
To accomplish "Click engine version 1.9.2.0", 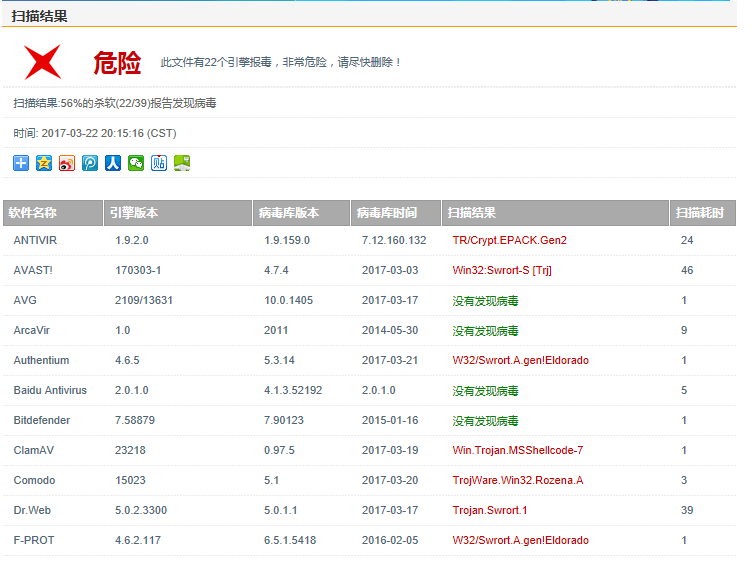I will click(x=131, y=240).
